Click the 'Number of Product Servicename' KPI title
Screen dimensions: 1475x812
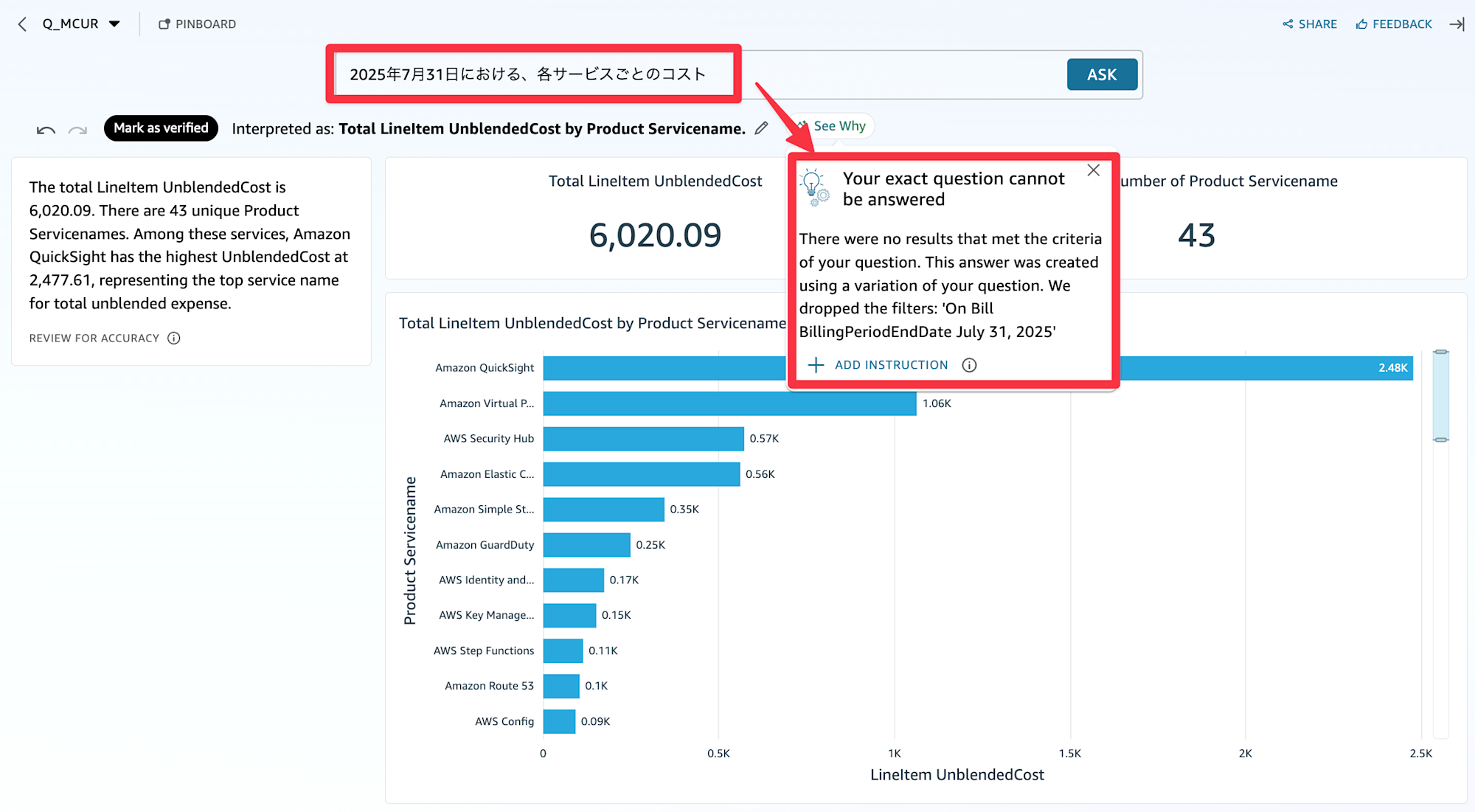pyautogui.click(x=1229, y=181)
